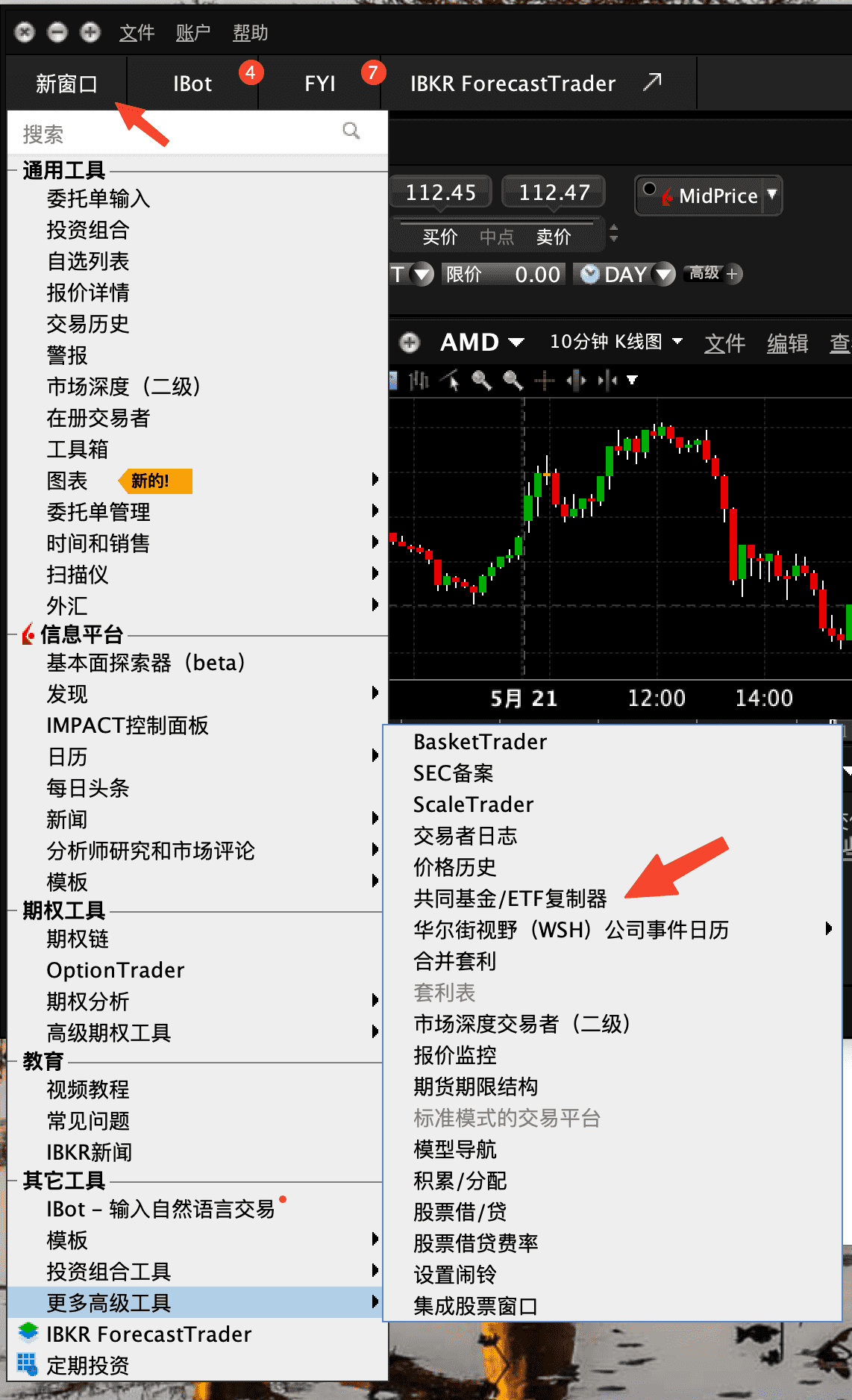Click the 112.47 ask price button
Image resolution: width=852 pixels, height=1400 pixels.
(554, 193)
